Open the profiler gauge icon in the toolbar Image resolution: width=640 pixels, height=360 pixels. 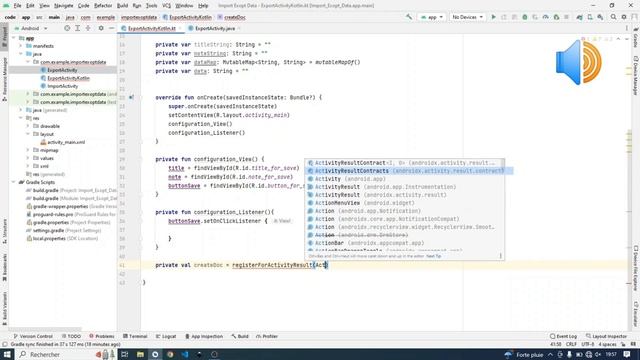546,17
